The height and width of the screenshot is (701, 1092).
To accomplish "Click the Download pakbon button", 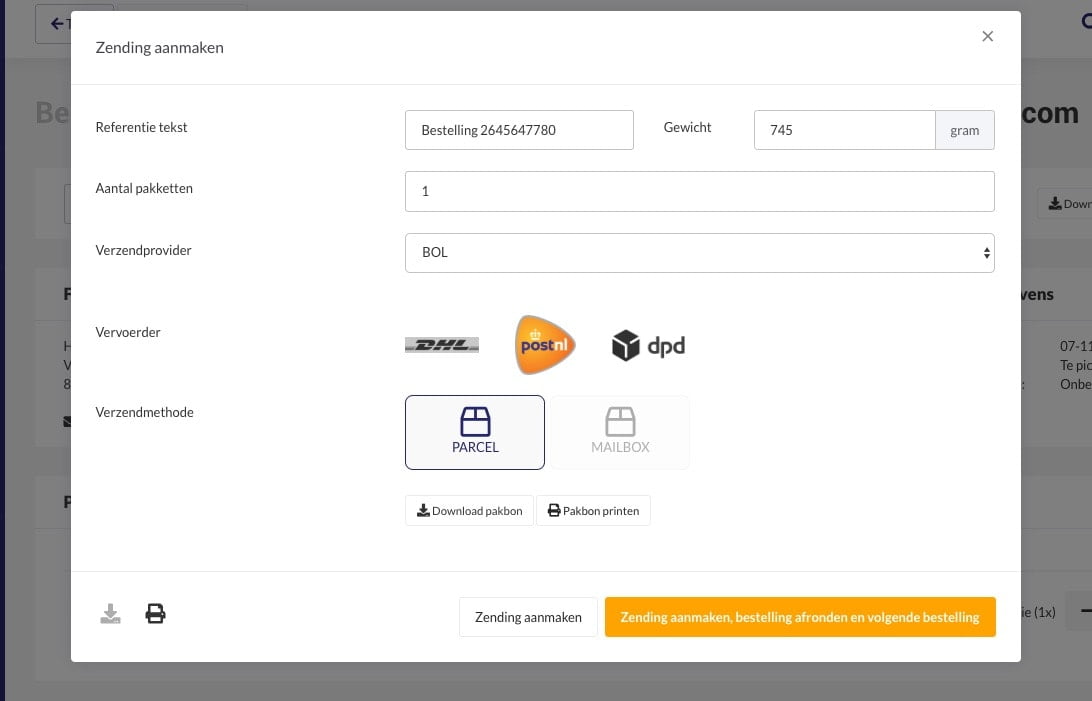I will 469,511.
